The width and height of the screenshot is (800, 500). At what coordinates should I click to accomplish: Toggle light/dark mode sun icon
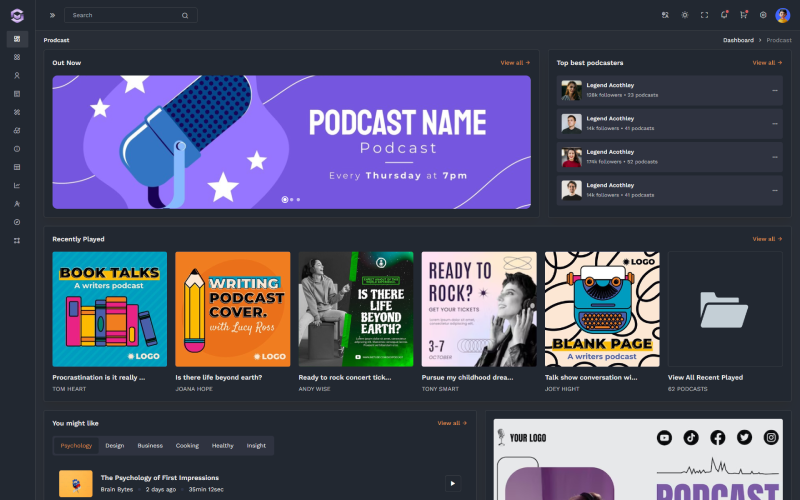click(685, 15)
